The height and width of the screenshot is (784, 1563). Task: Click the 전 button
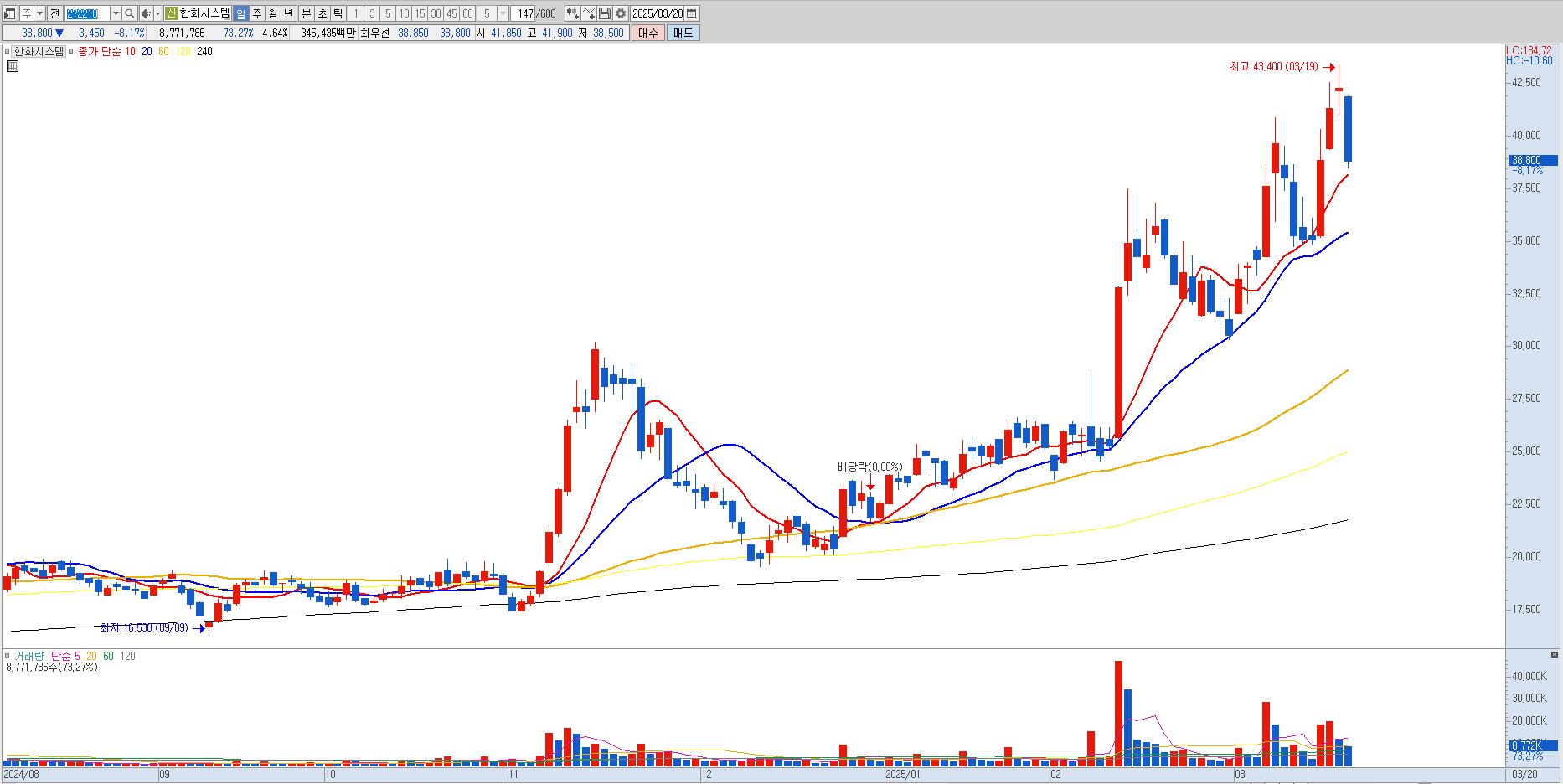(54, 13)
